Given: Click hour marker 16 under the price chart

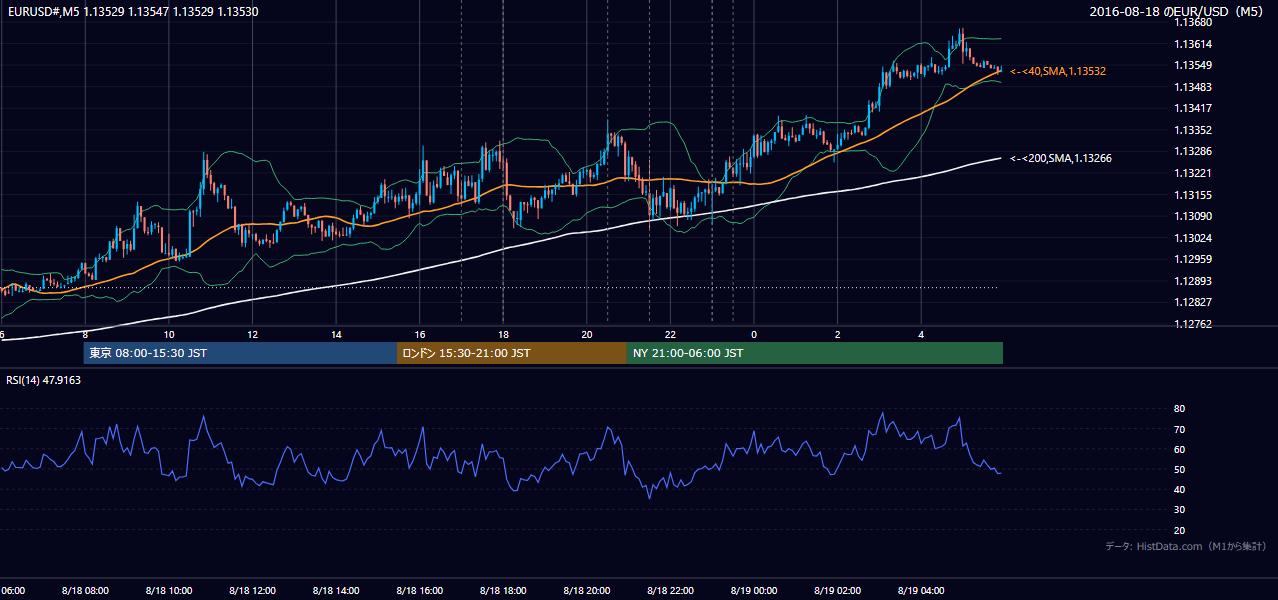Looking at the screenshot, I should [x=420, y=334].
